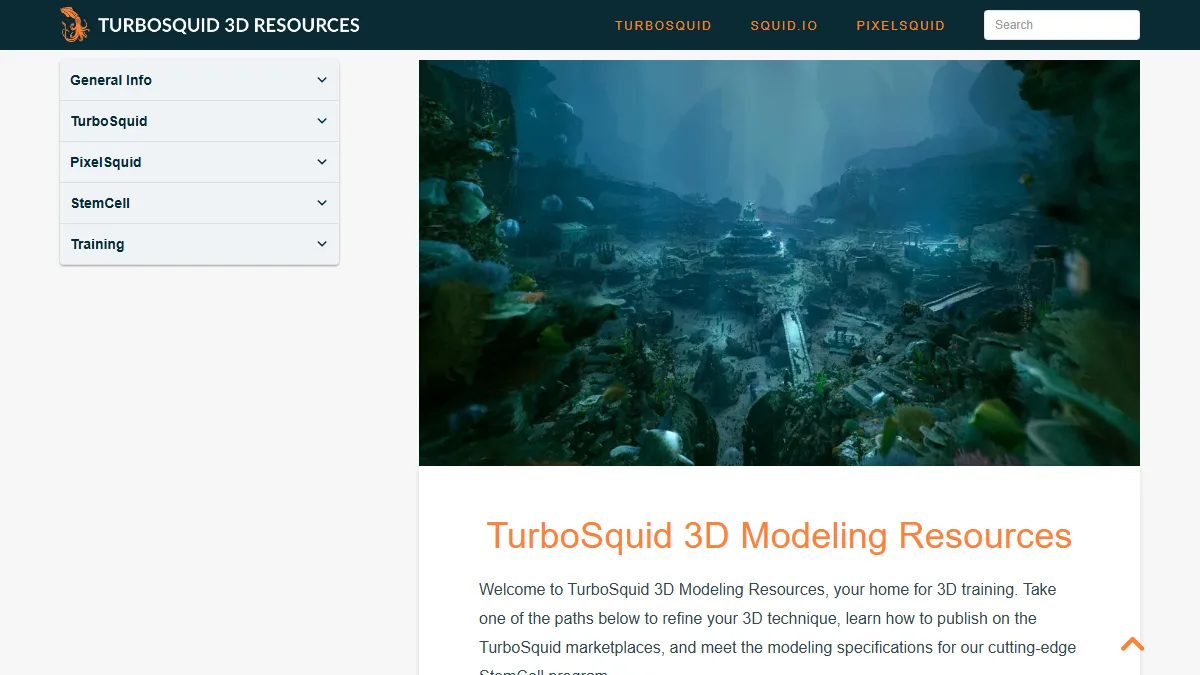Expand the PixelSquid sidebar chevron

coord(322,162)
